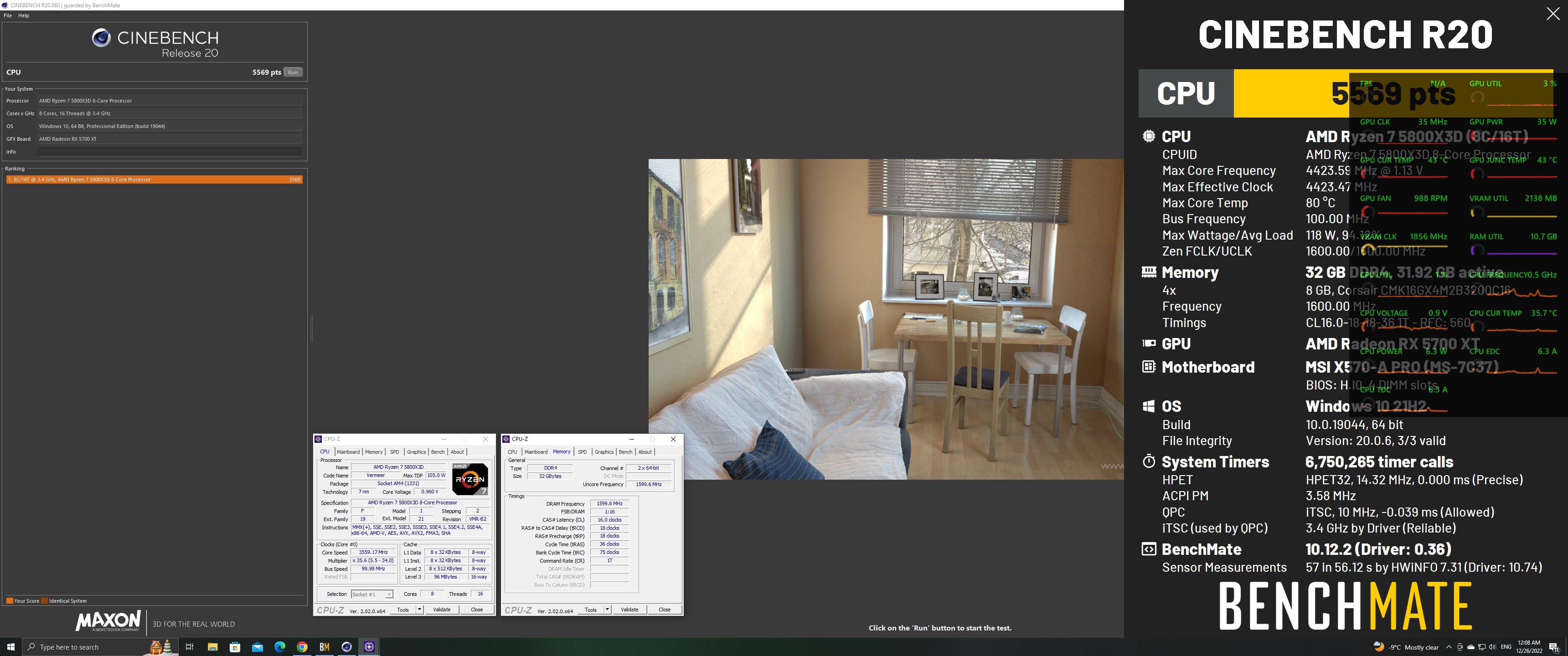Viewport: 1568px width, 656px height.
Task: Click the MAXON logo
Action: (108, 621)
